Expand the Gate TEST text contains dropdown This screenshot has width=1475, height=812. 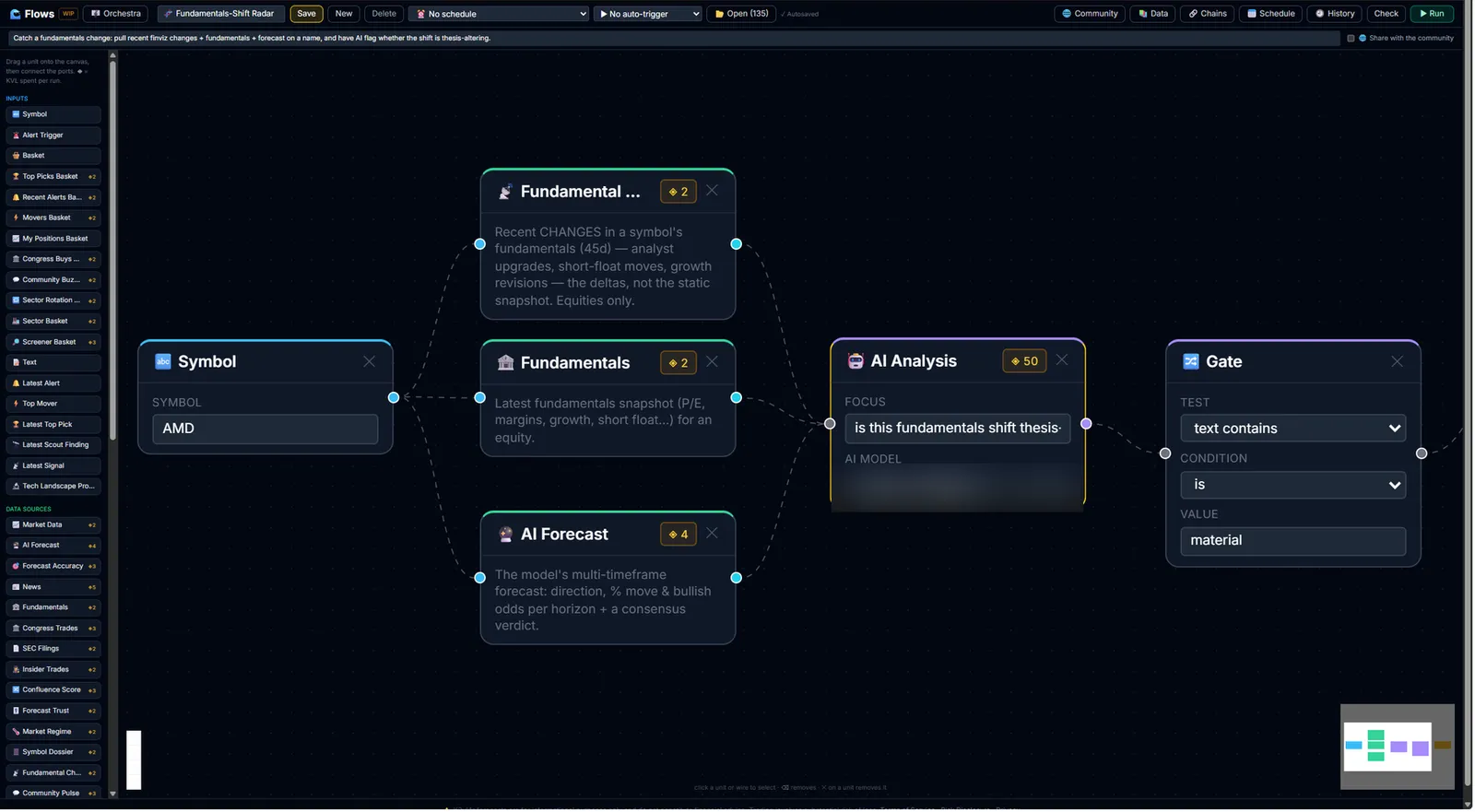coord(1293,429)
